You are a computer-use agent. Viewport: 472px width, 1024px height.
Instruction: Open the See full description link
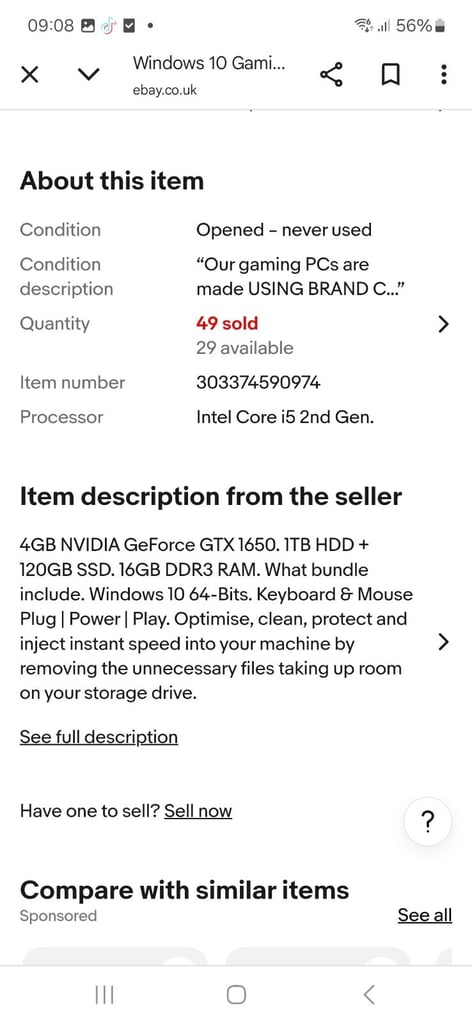99,737
